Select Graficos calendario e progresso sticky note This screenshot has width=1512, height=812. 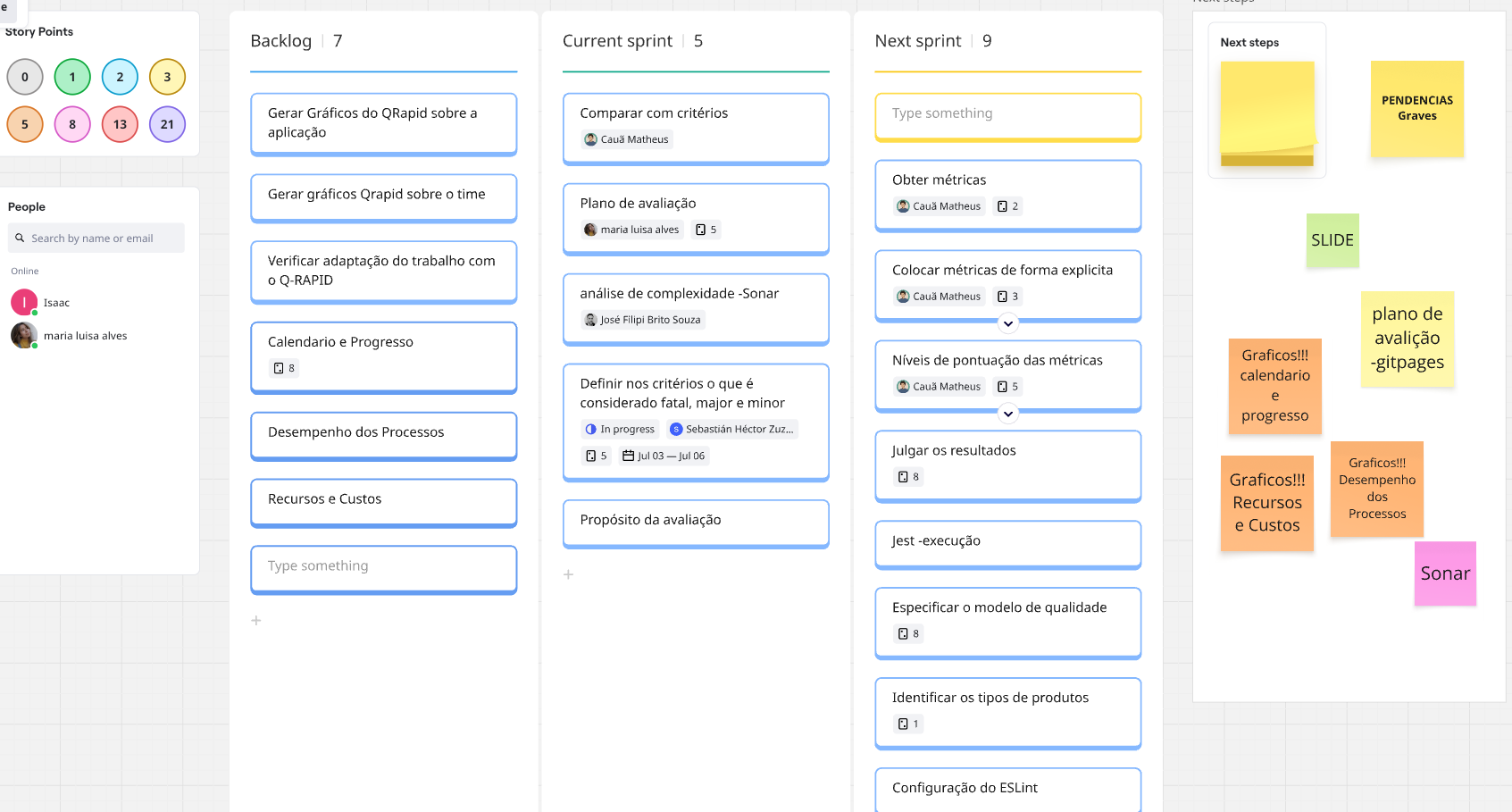pyautogui.click(x=1275, y=386)
